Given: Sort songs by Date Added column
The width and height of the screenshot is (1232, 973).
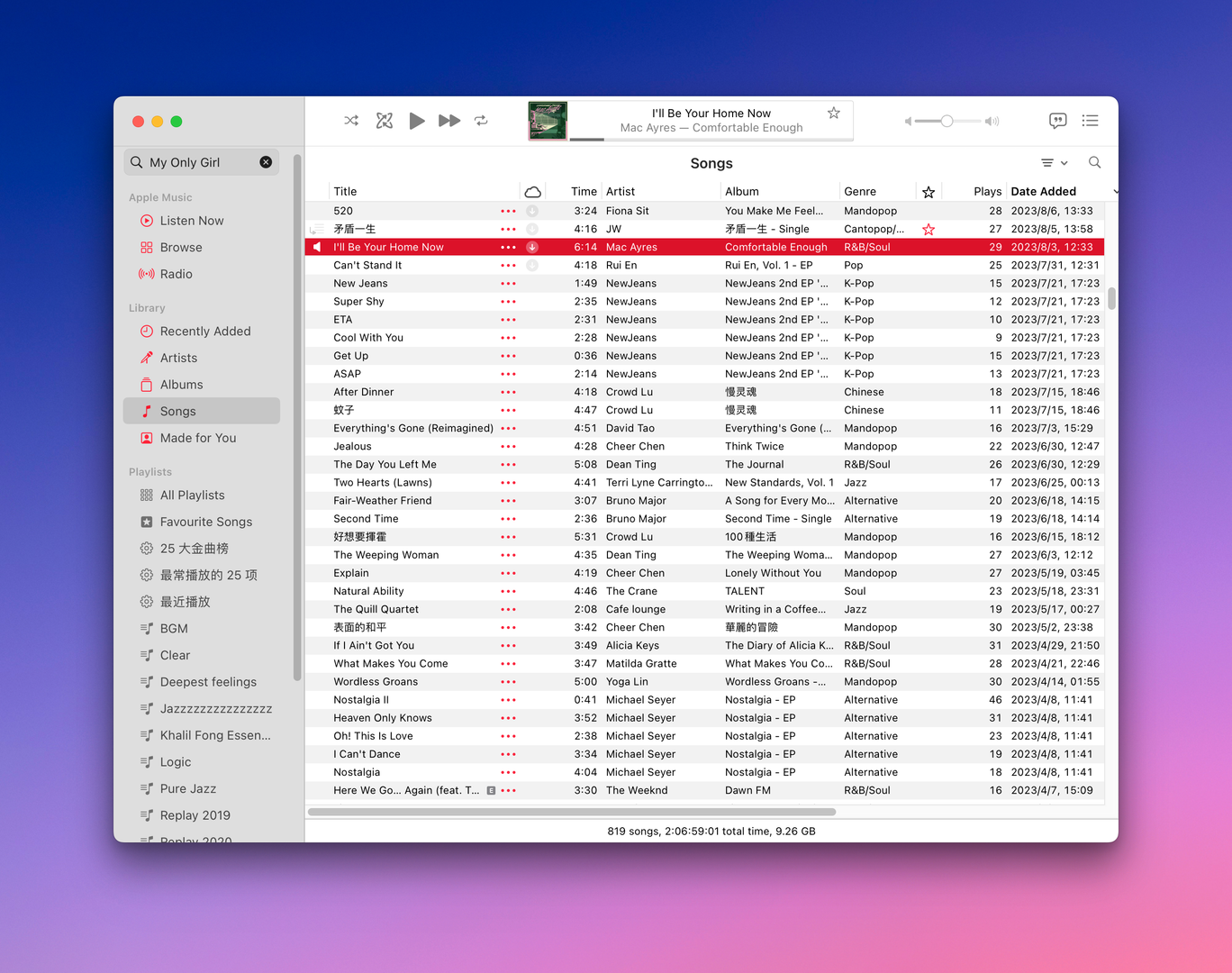Looking at the screenshot, I should pos(1043,192).
